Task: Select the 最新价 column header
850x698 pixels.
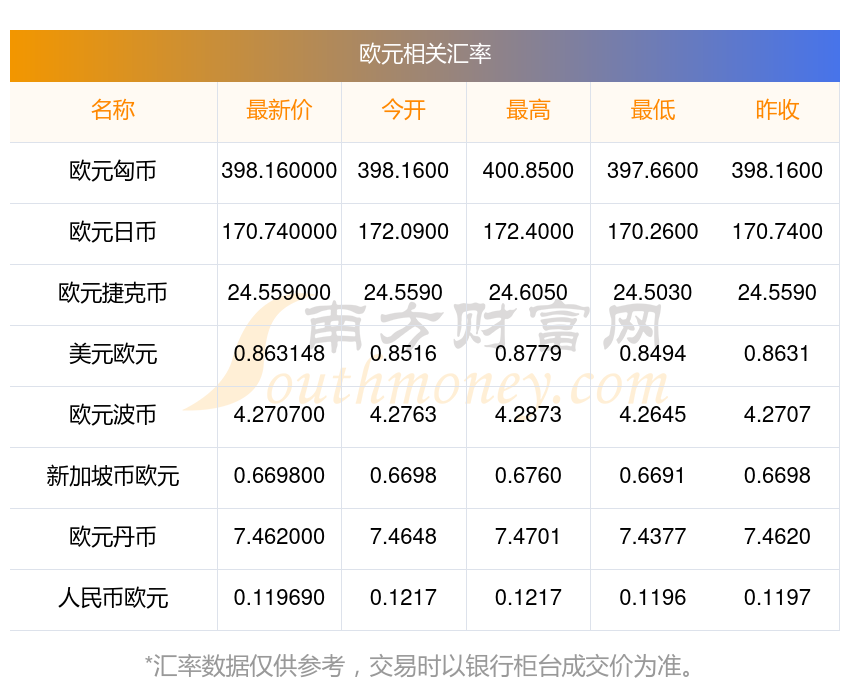Action: (279, 110)
